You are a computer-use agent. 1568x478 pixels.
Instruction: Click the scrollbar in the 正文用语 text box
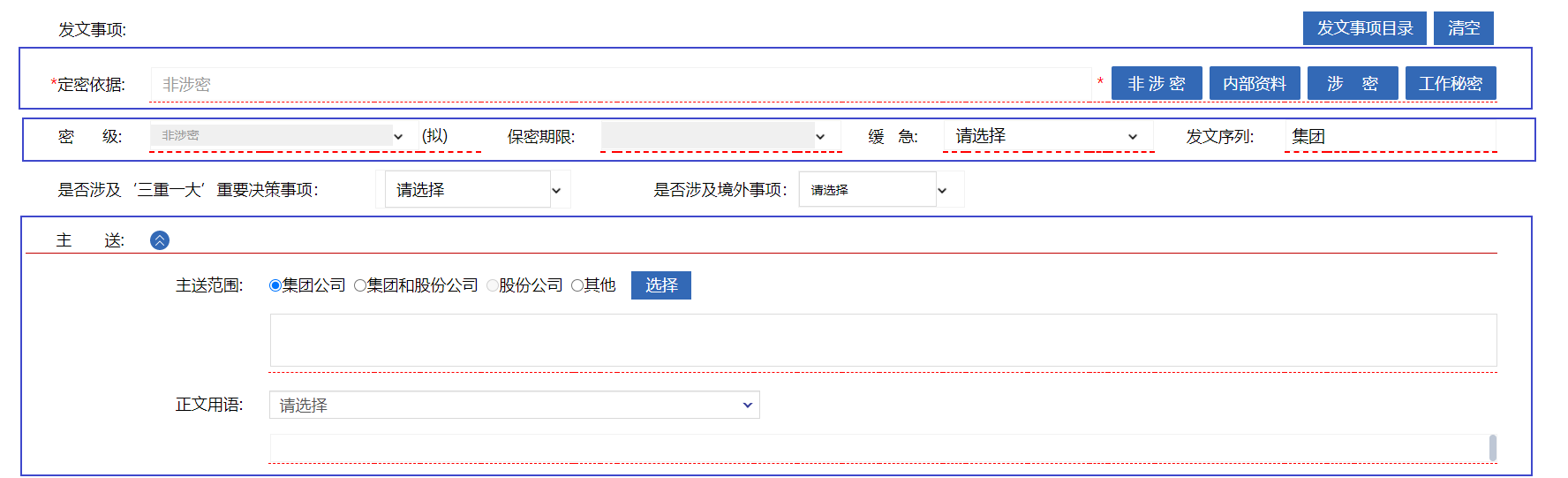(x=1492, y=448)
